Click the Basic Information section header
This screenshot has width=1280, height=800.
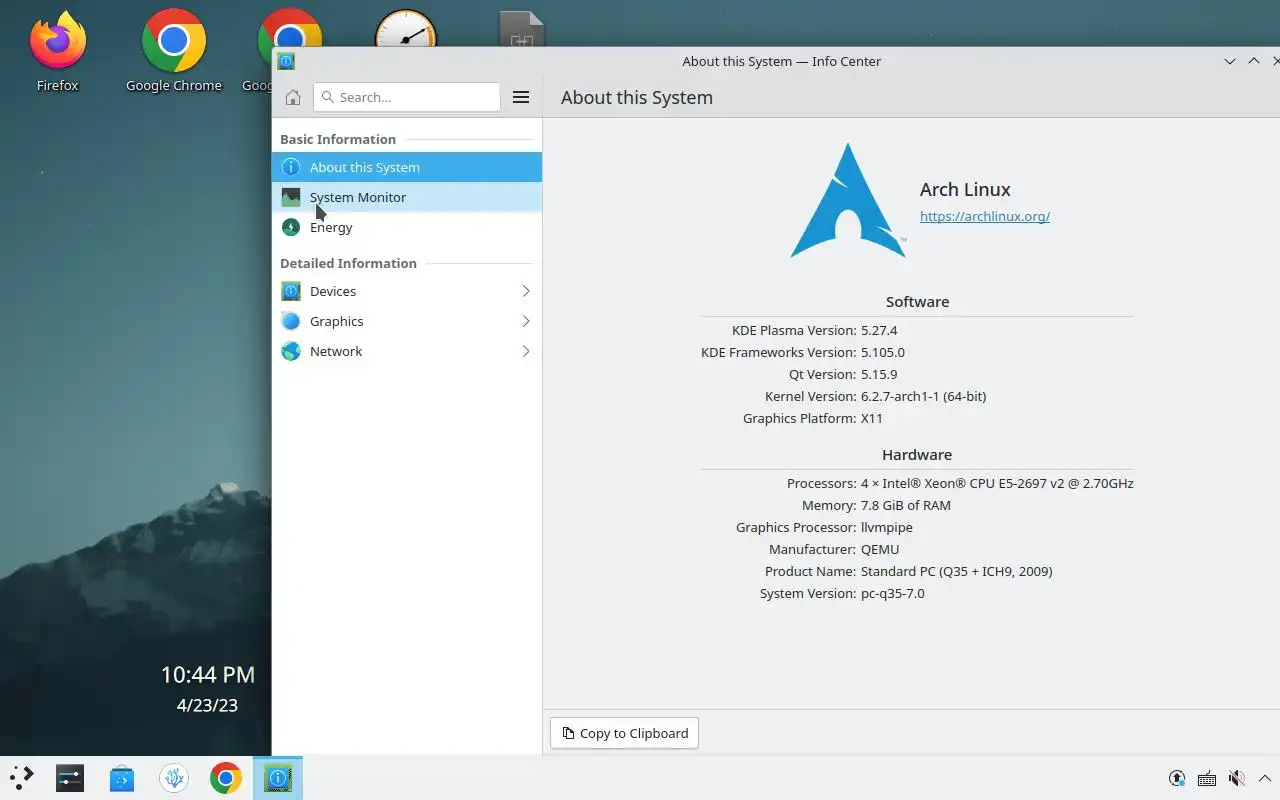click(338, 139)
